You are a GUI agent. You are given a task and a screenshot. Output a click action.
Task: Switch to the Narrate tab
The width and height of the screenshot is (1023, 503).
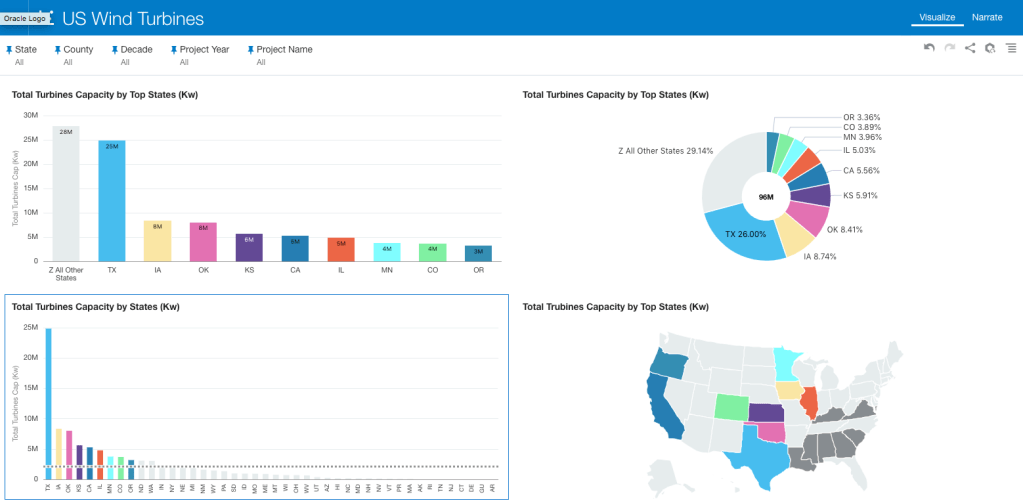tap(986, 17)
